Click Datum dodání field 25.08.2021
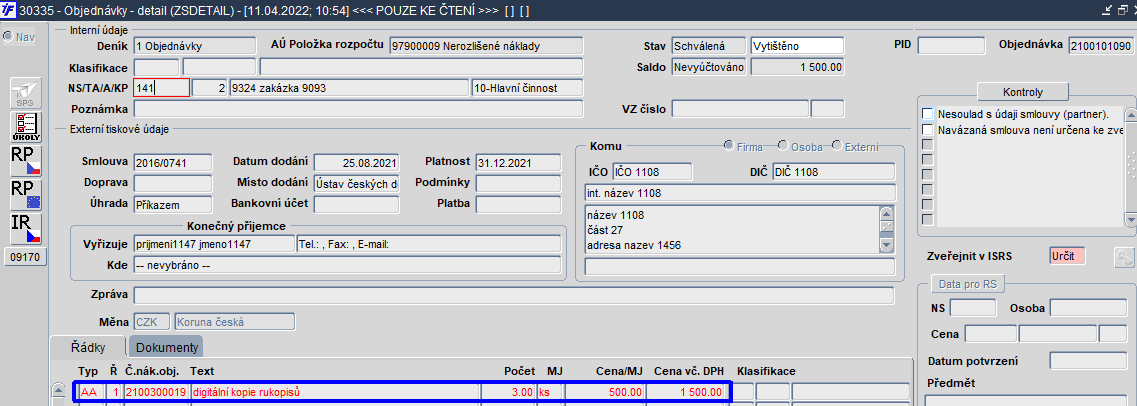 point(356,162)
